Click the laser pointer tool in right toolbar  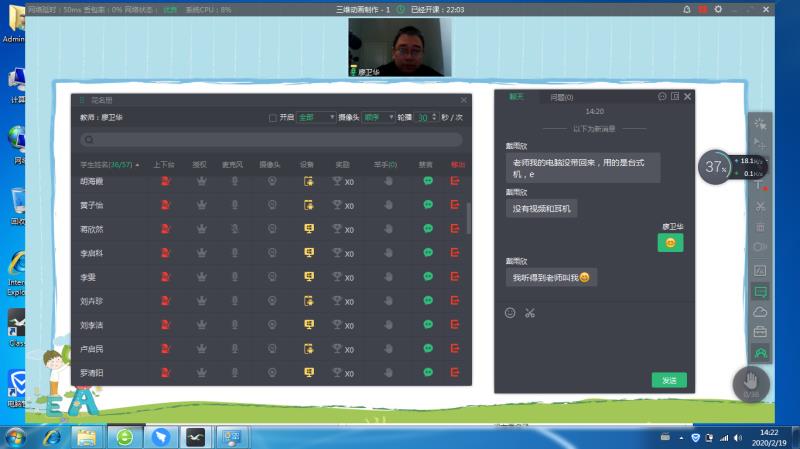760,124
